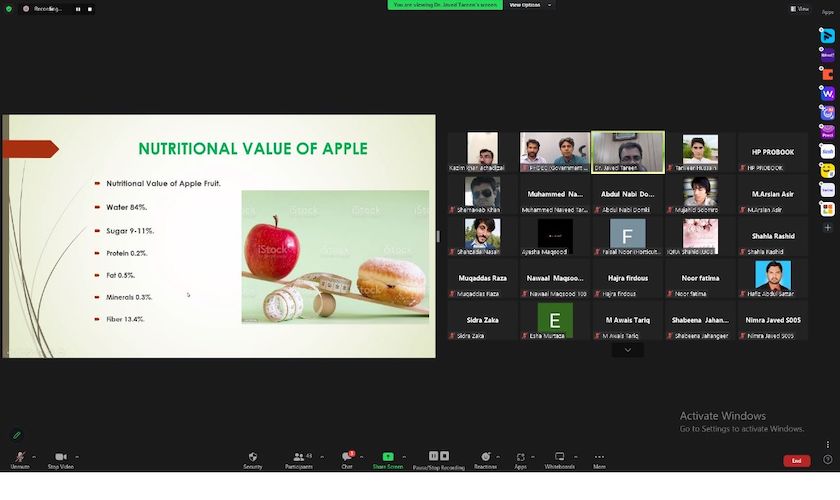
Task: Open the Chat panel
Action: click(x=347, y=458)
